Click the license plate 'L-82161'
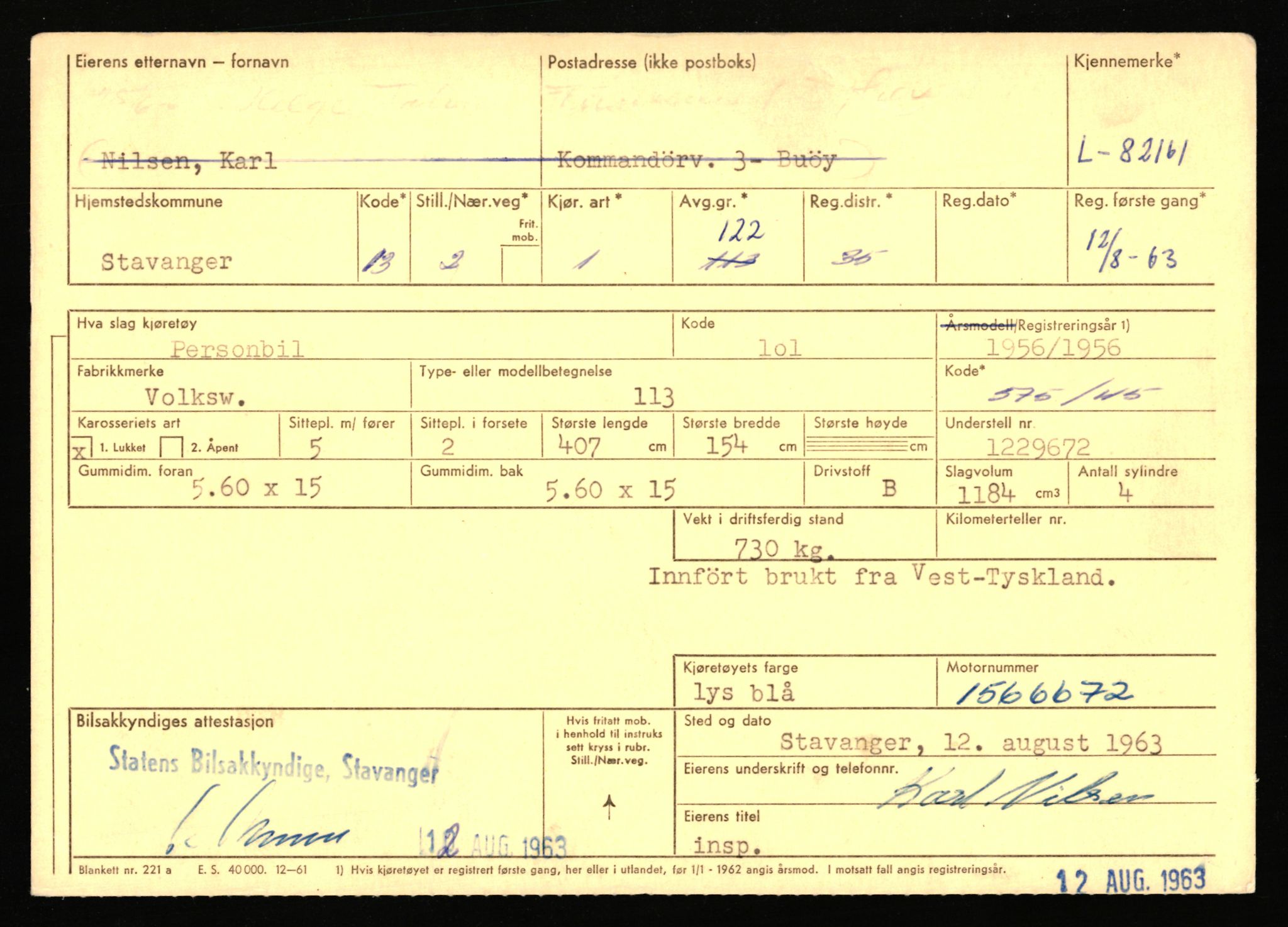Image resolution: width=1288 pixels, height=927 pixels. 1132,151
